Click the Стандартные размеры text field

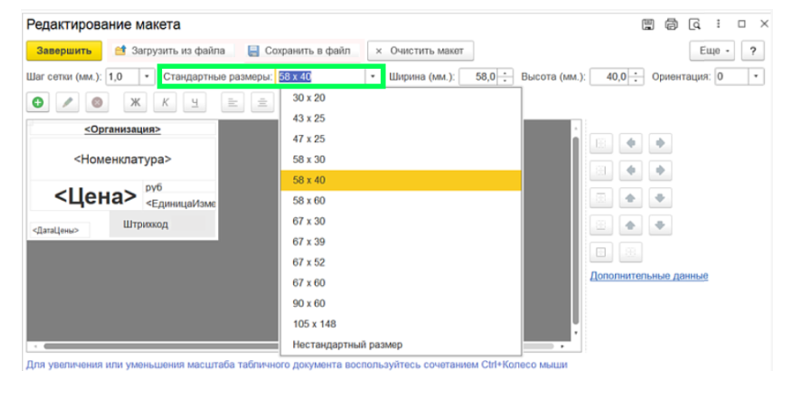[x=321, y=77]
